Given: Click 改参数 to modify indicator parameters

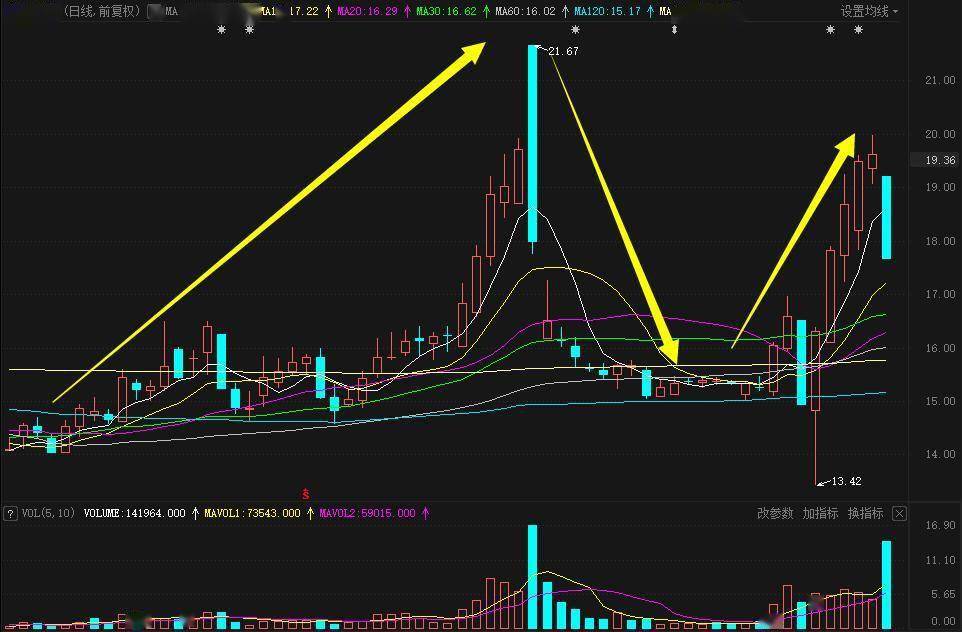Looking at the screenshot, I should 775,513.
